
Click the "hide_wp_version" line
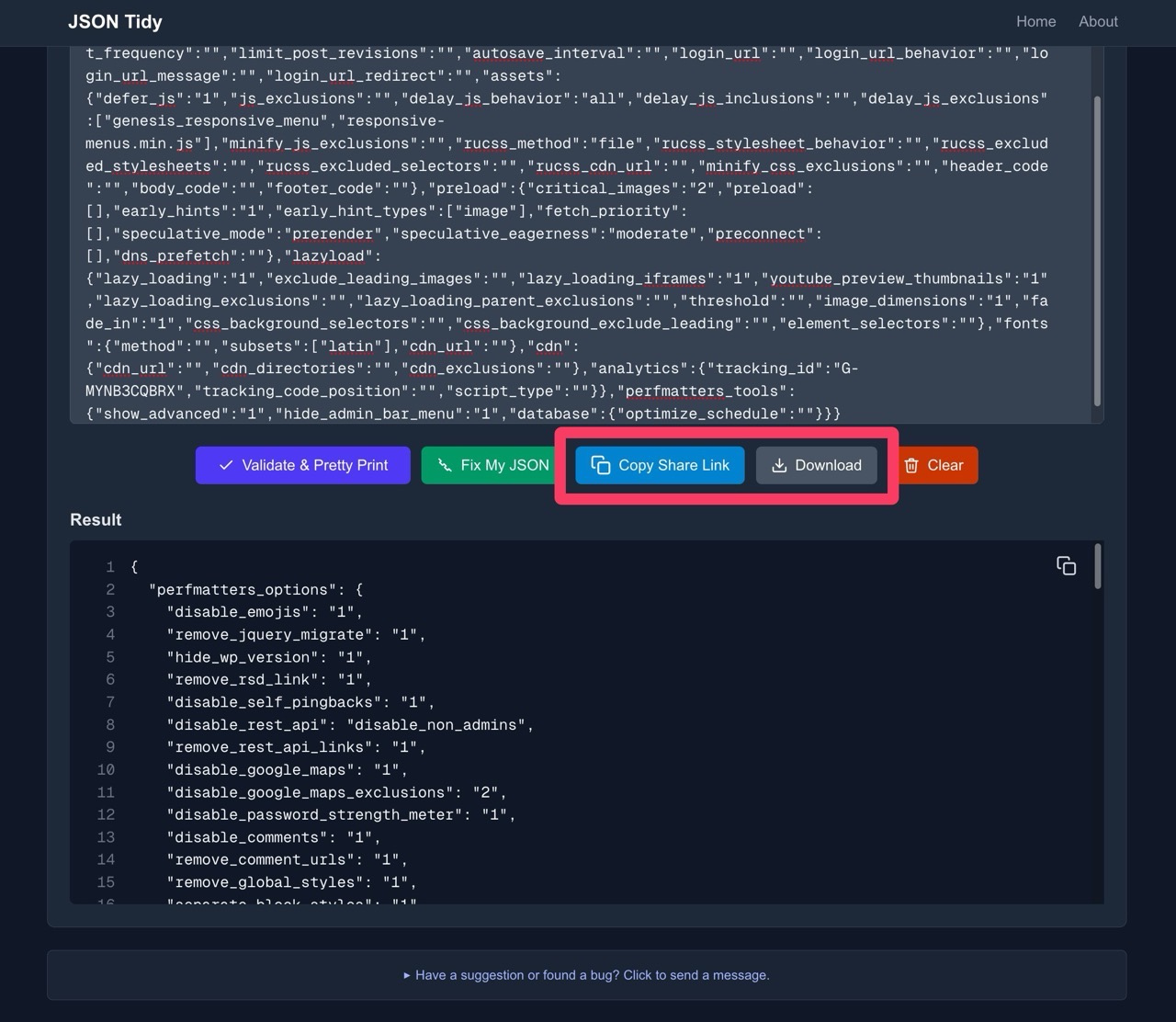269,657
